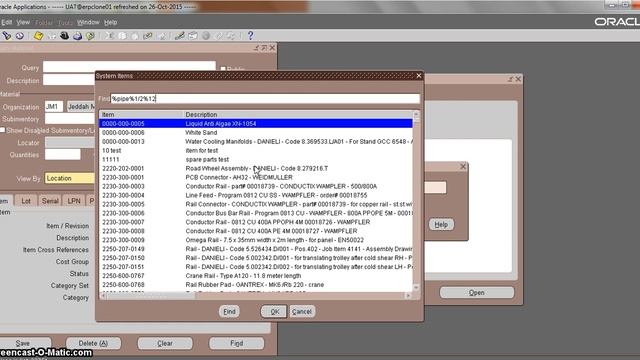The image size is (640, 360).
Task: Click the list horizontal scroll-left arrow
Action: 103,296
